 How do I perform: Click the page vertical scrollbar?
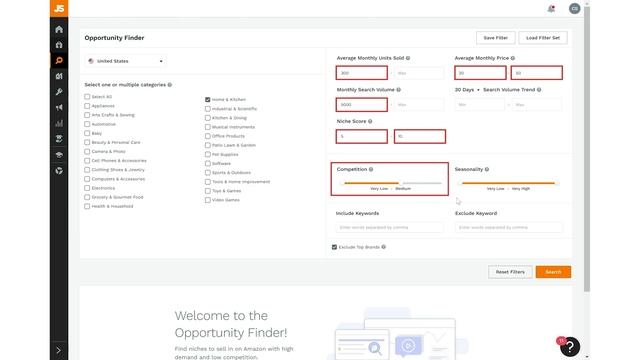[587, 149]
